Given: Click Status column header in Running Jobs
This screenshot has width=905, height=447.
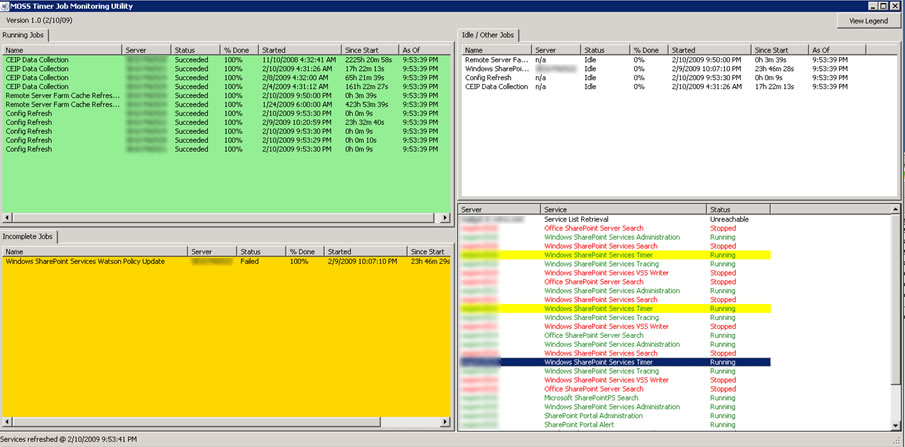Looking at the screenshot, I should pos(196,50).
